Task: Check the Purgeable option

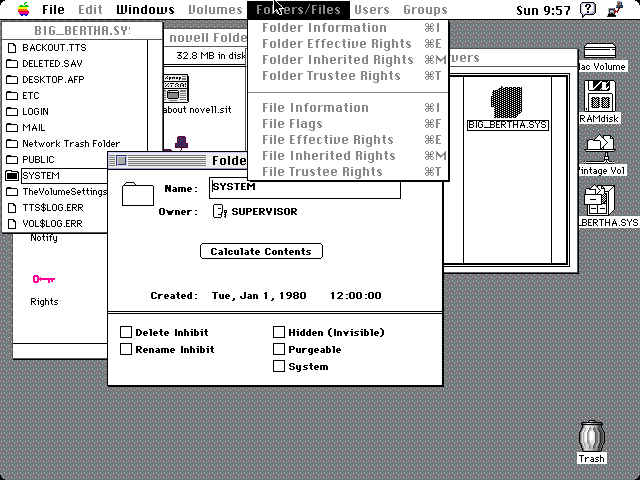Action: [x=279, y=350]
